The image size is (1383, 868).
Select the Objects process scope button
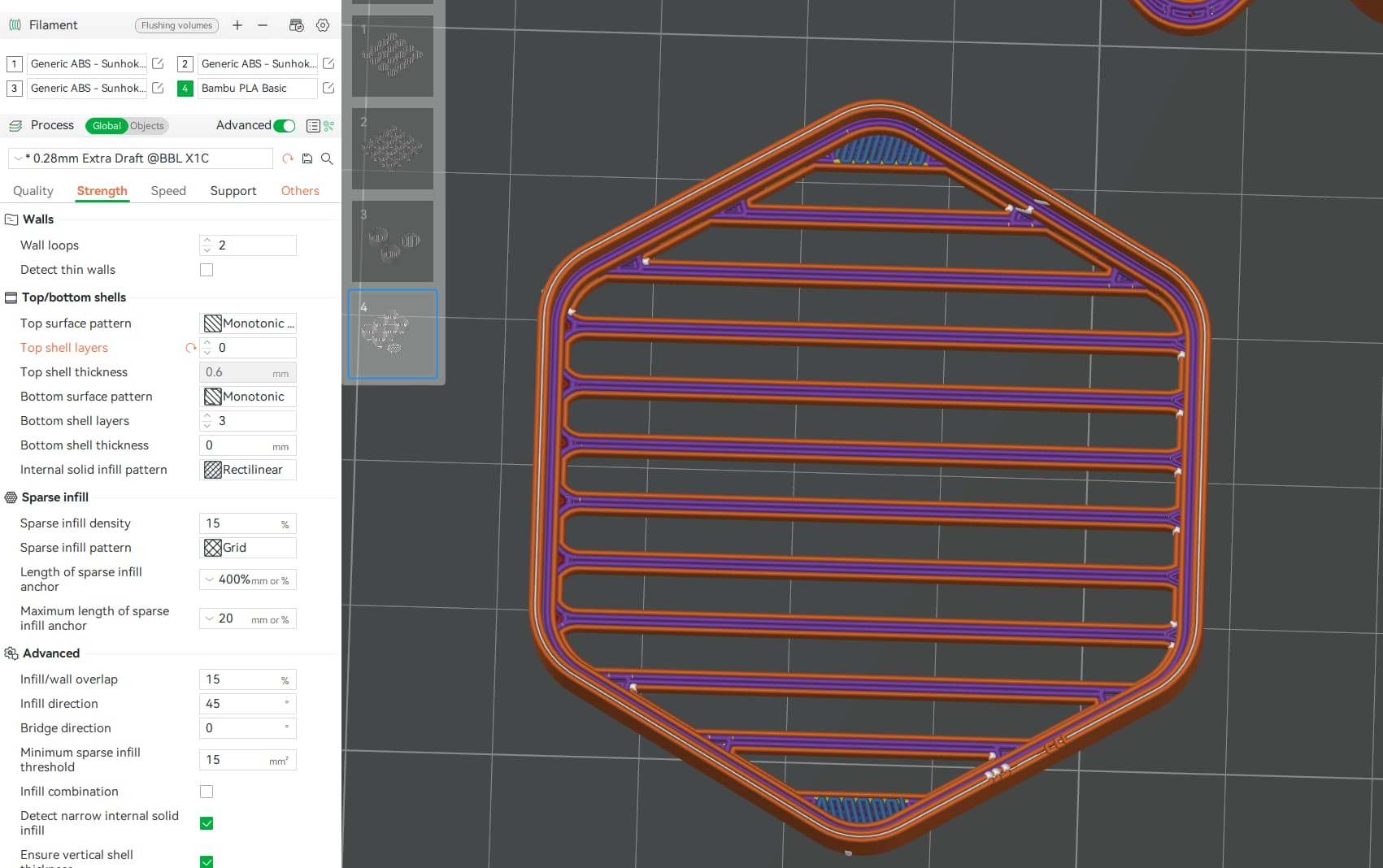pyautogui.click(x=147, y=126)
